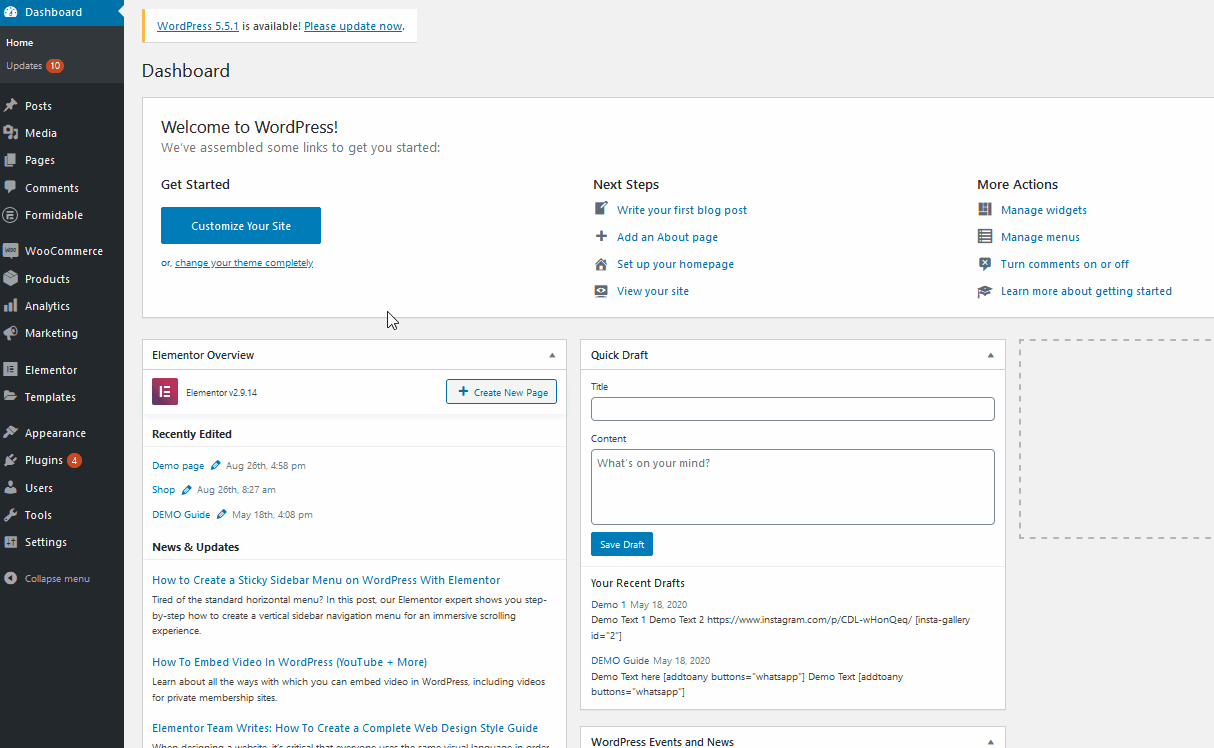Open Learn more about getting started link
The width and height of the screenshot is (1214, 748).
1086,291
